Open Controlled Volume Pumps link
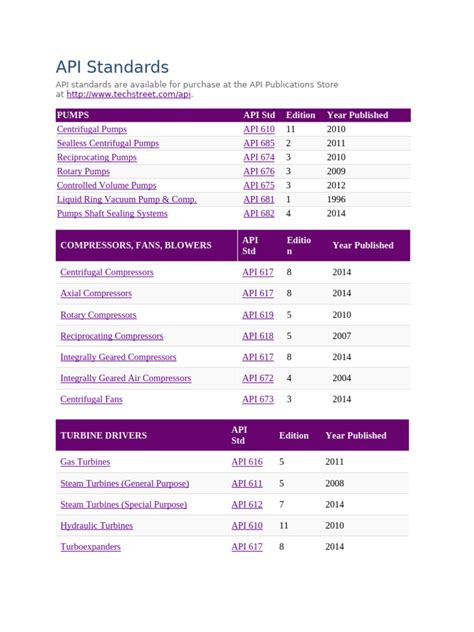 (x=106, y=185)
